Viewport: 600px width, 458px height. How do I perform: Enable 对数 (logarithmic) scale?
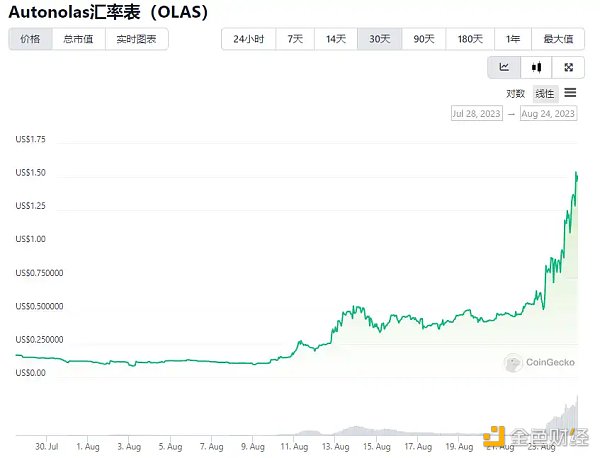click(516, 94)
